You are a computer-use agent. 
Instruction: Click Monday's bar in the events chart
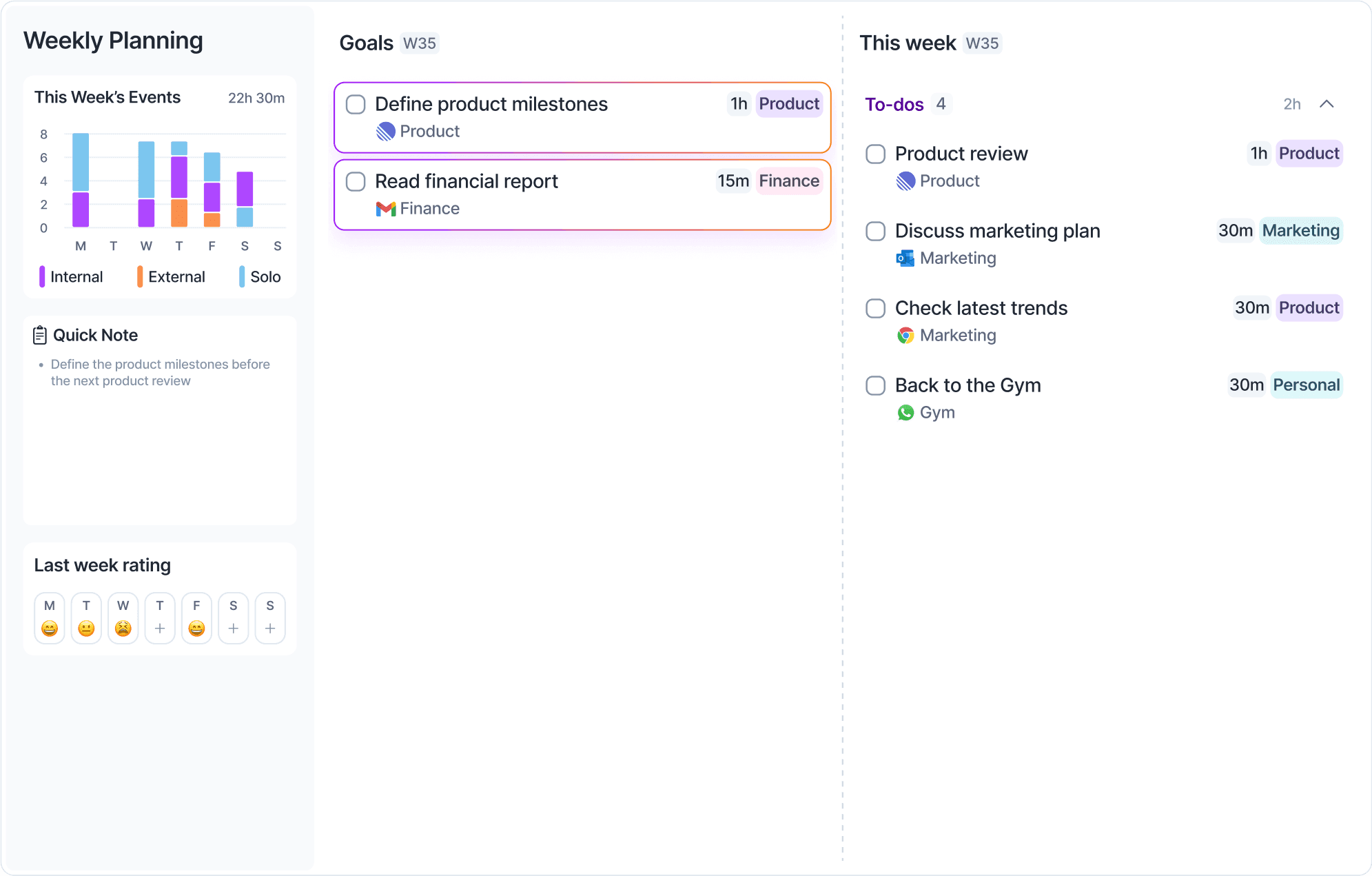80,179
